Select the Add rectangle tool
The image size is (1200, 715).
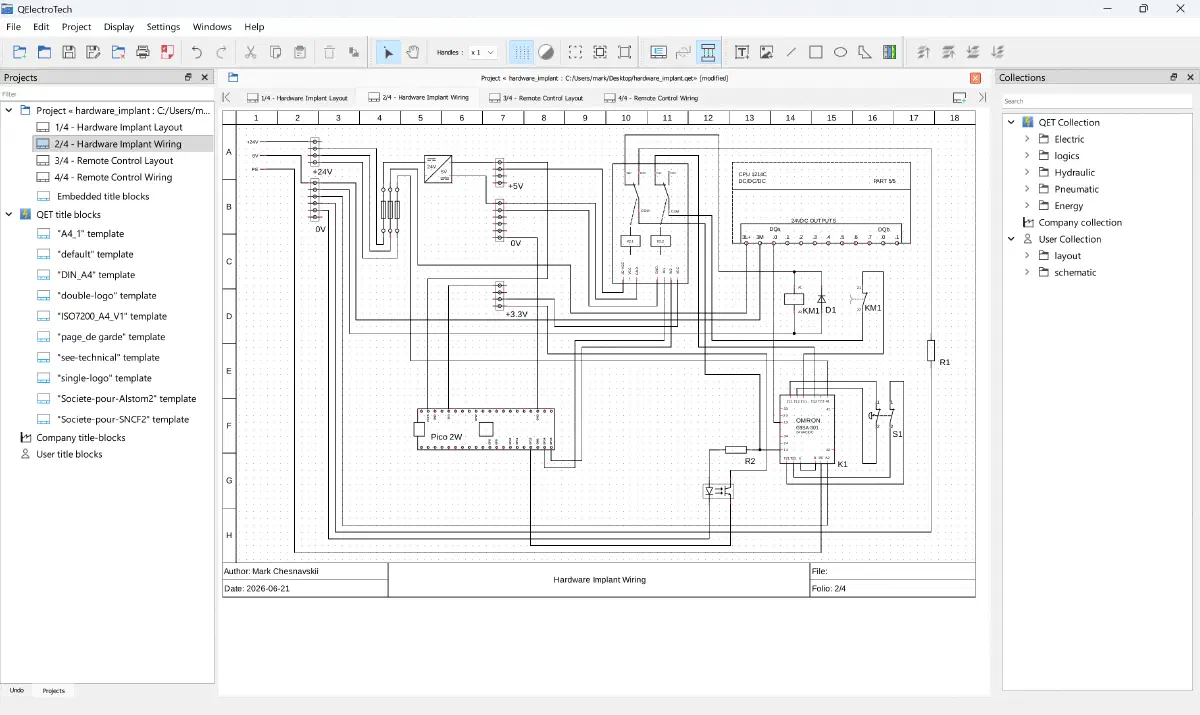pyautogui.click(x=816, y=52)
